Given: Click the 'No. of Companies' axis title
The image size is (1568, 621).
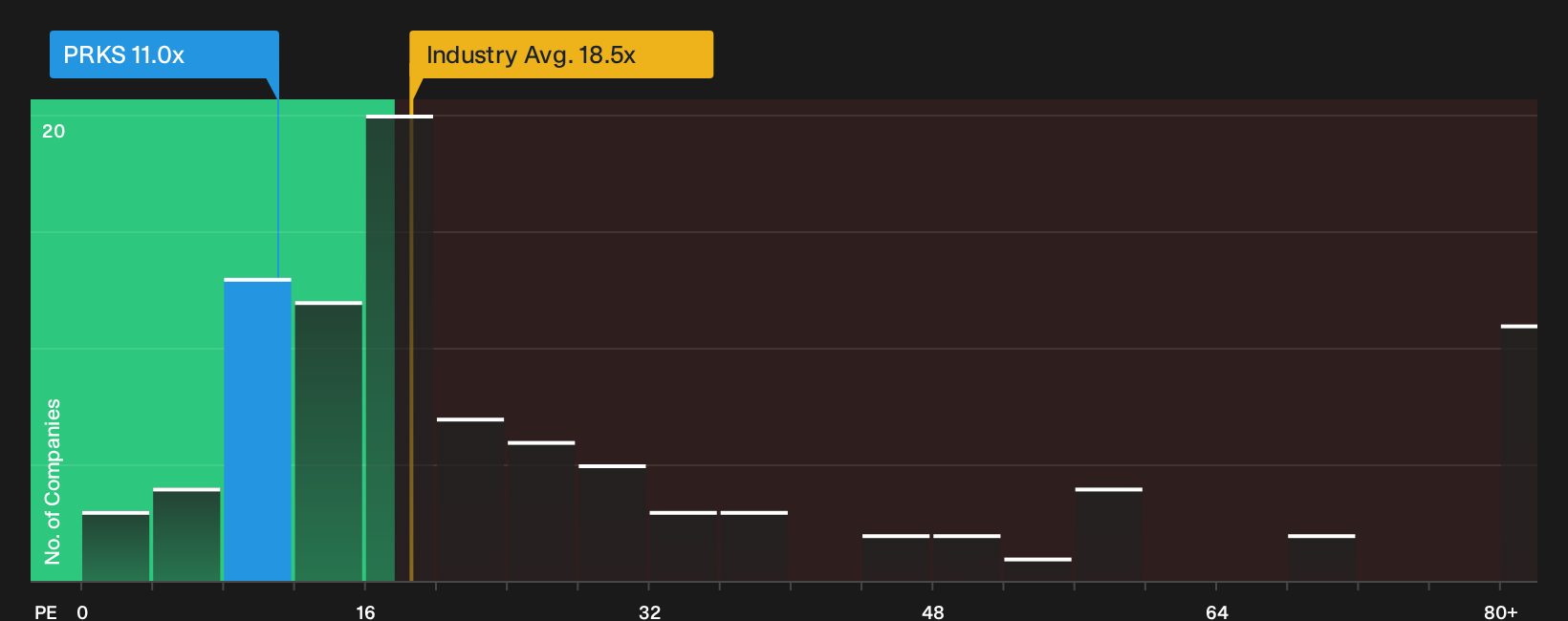Looking at the screenshot, I should [x=53, y=481].
